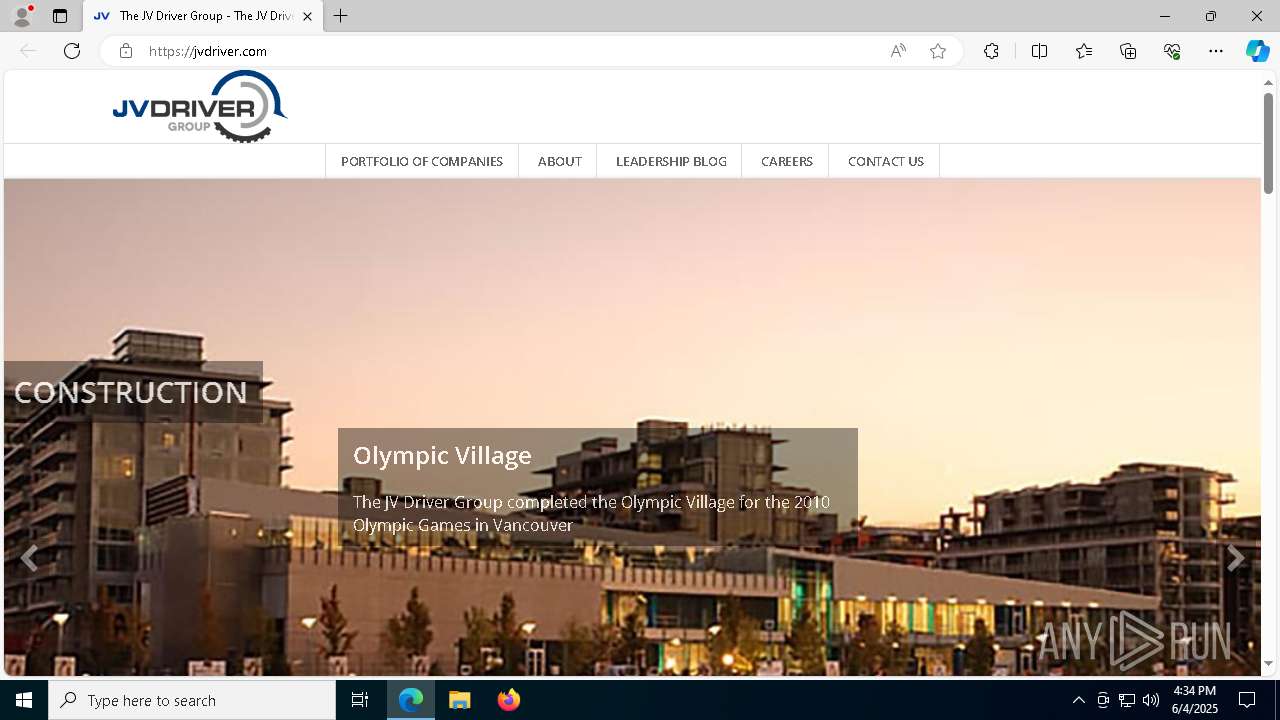Open Browser essentials heart icon
Image resolution: width=1280 pixels, height=720 pixels.
click(x=1172, y=51)
